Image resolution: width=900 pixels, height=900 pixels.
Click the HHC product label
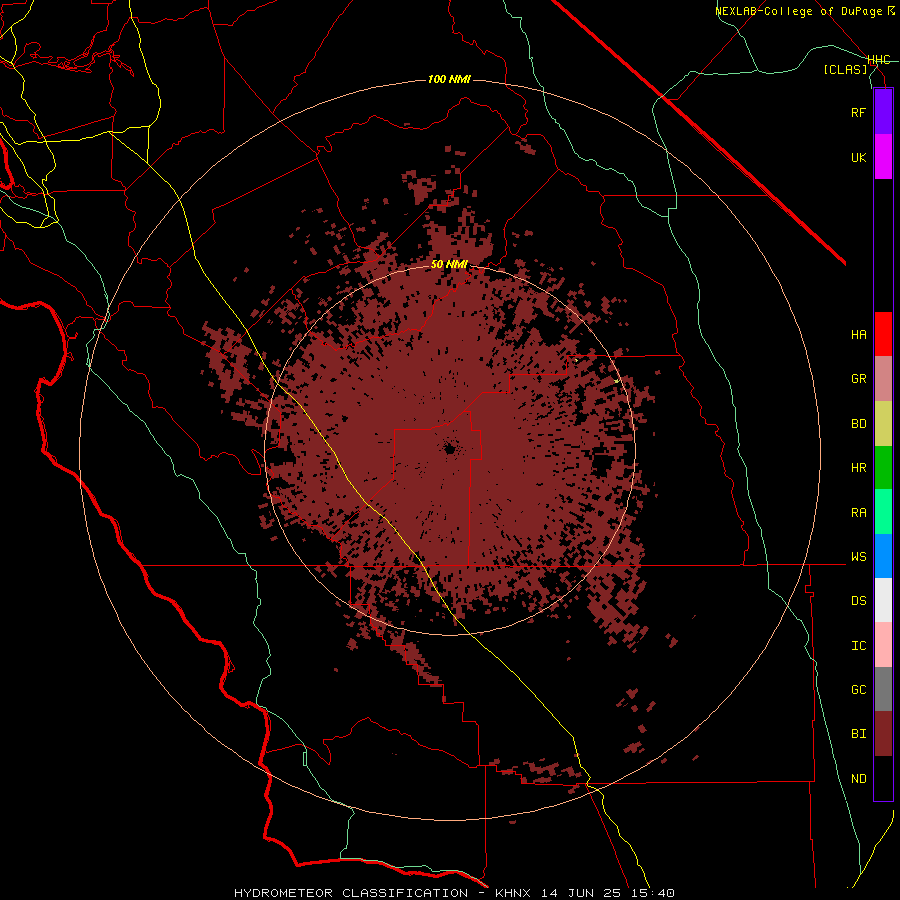tap(879, 60)
